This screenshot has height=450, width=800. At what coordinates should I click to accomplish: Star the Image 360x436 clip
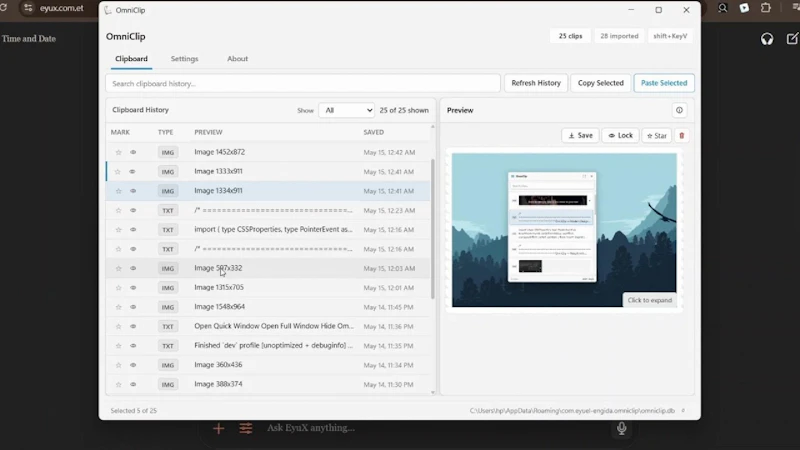click(x=118, y=365)
